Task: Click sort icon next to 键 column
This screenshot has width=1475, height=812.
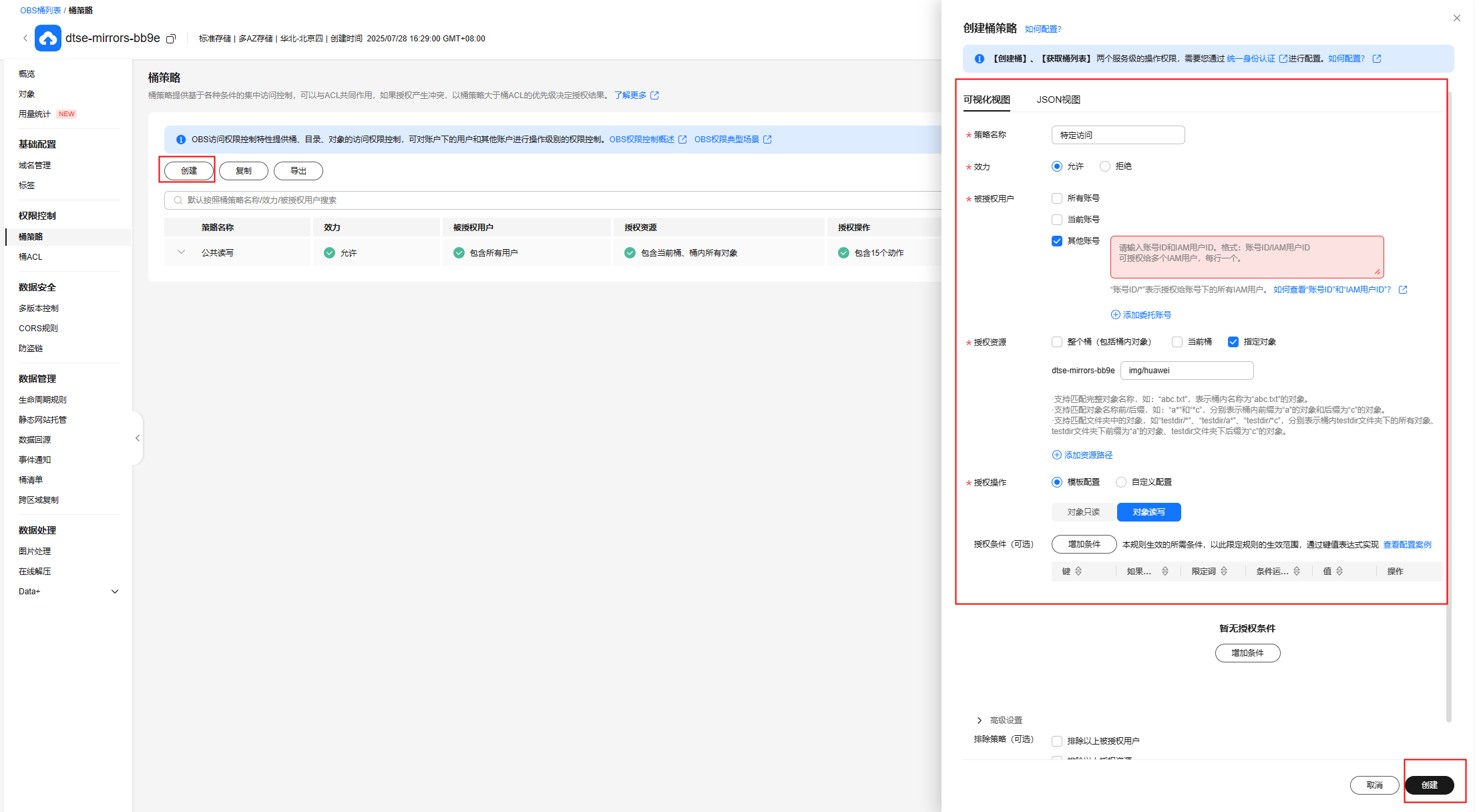Action: [x=1078, y=571]
